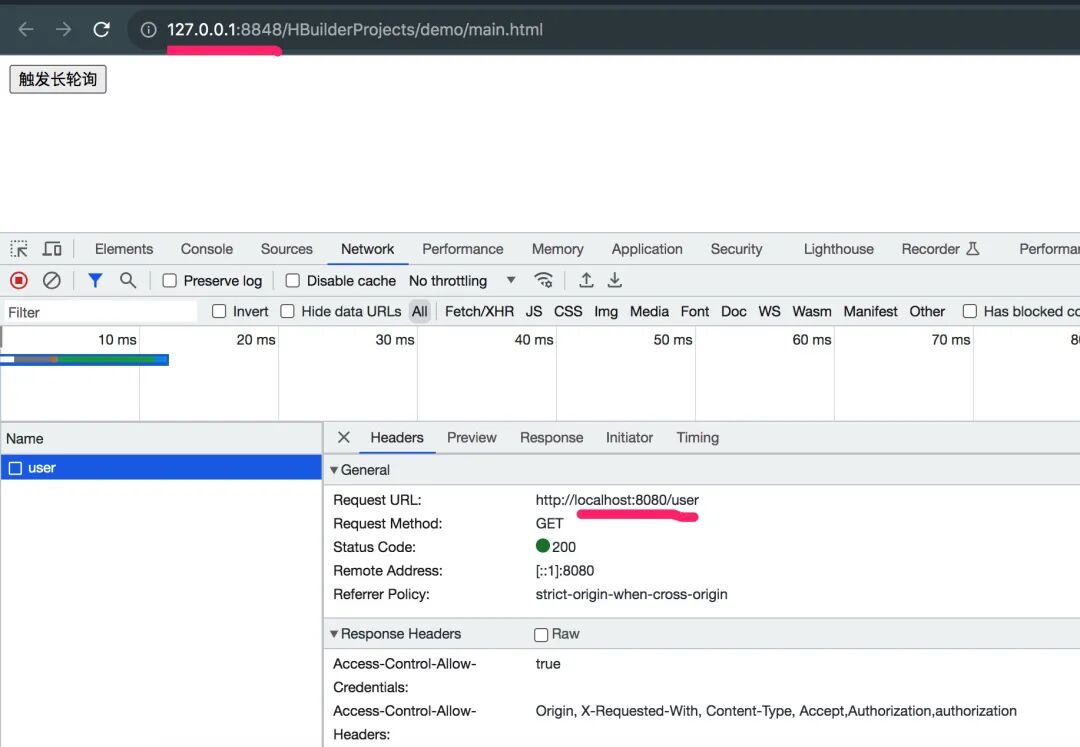The image size is (1080, 747).
Task: Activate the inspect element picker
Action: pyautogui.click(x=19, y=249)
